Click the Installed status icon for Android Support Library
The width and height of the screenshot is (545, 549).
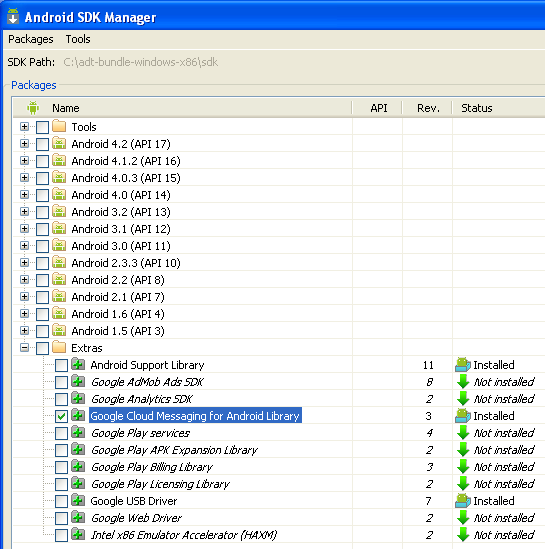463,365
